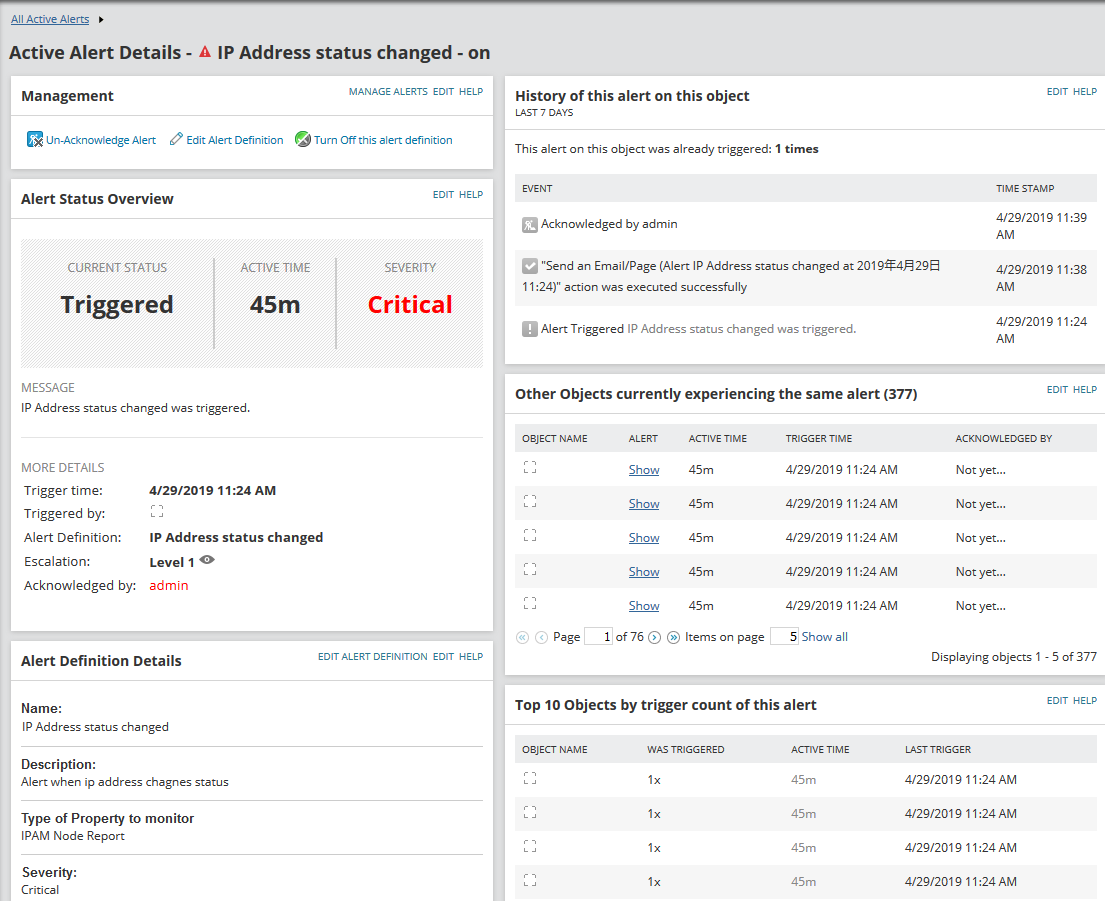Screen dimensions: 1105x901
Task: Click EDIT in History panel header
Action: (x=1057, y=92)
